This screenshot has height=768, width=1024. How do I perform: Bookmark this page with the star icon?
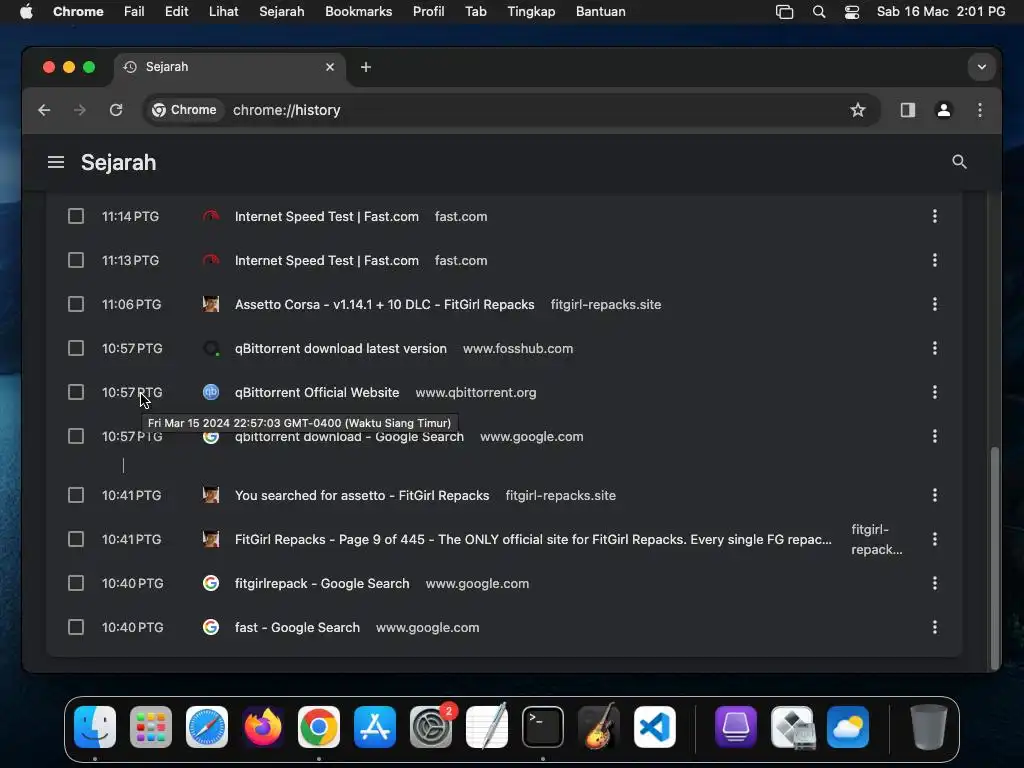point(857,110)
